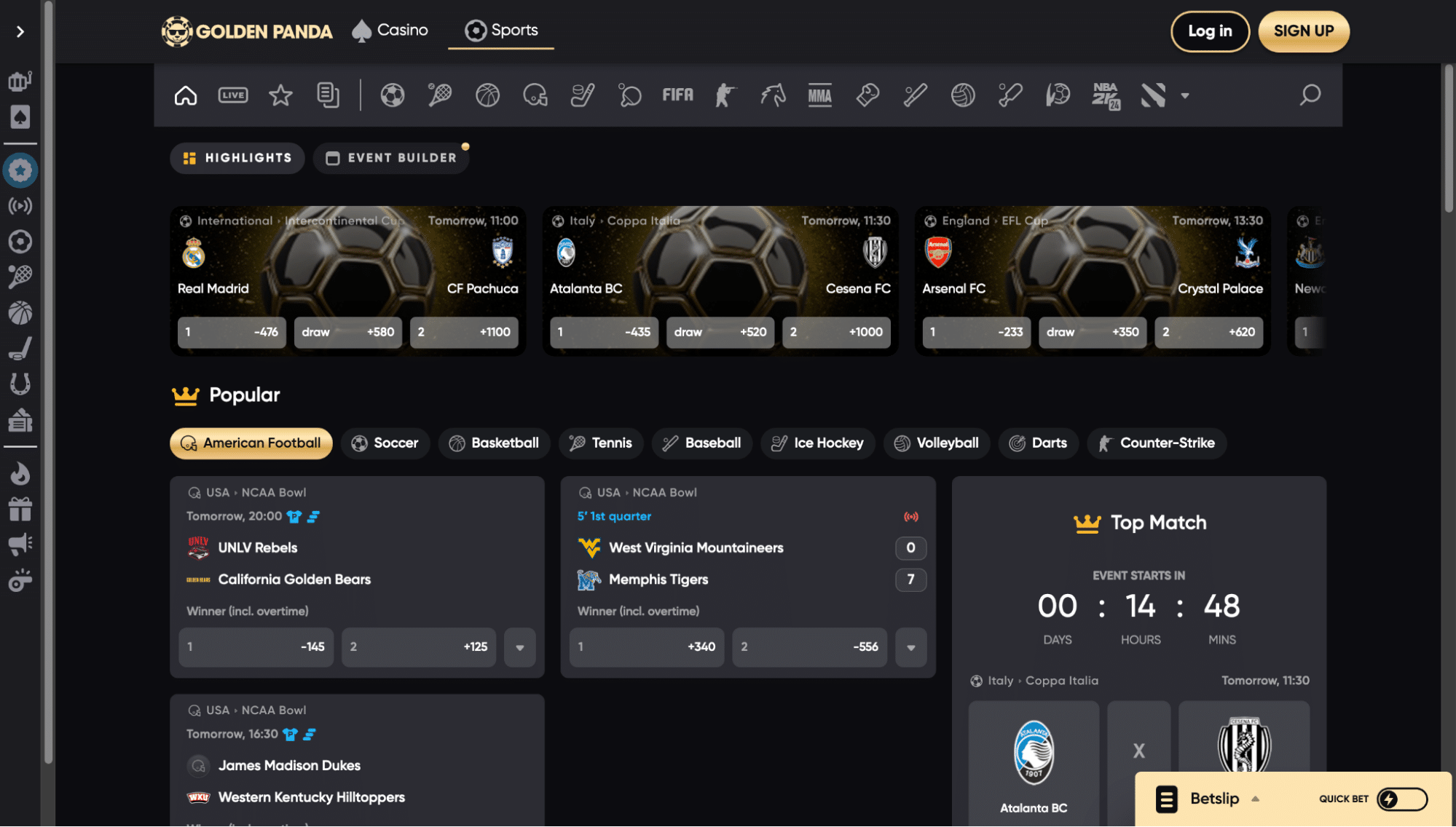This screenshot has height=827, width=1456.
Task: Expand more markets for UNLV Rebels game
Action: (x=520, y=647)
